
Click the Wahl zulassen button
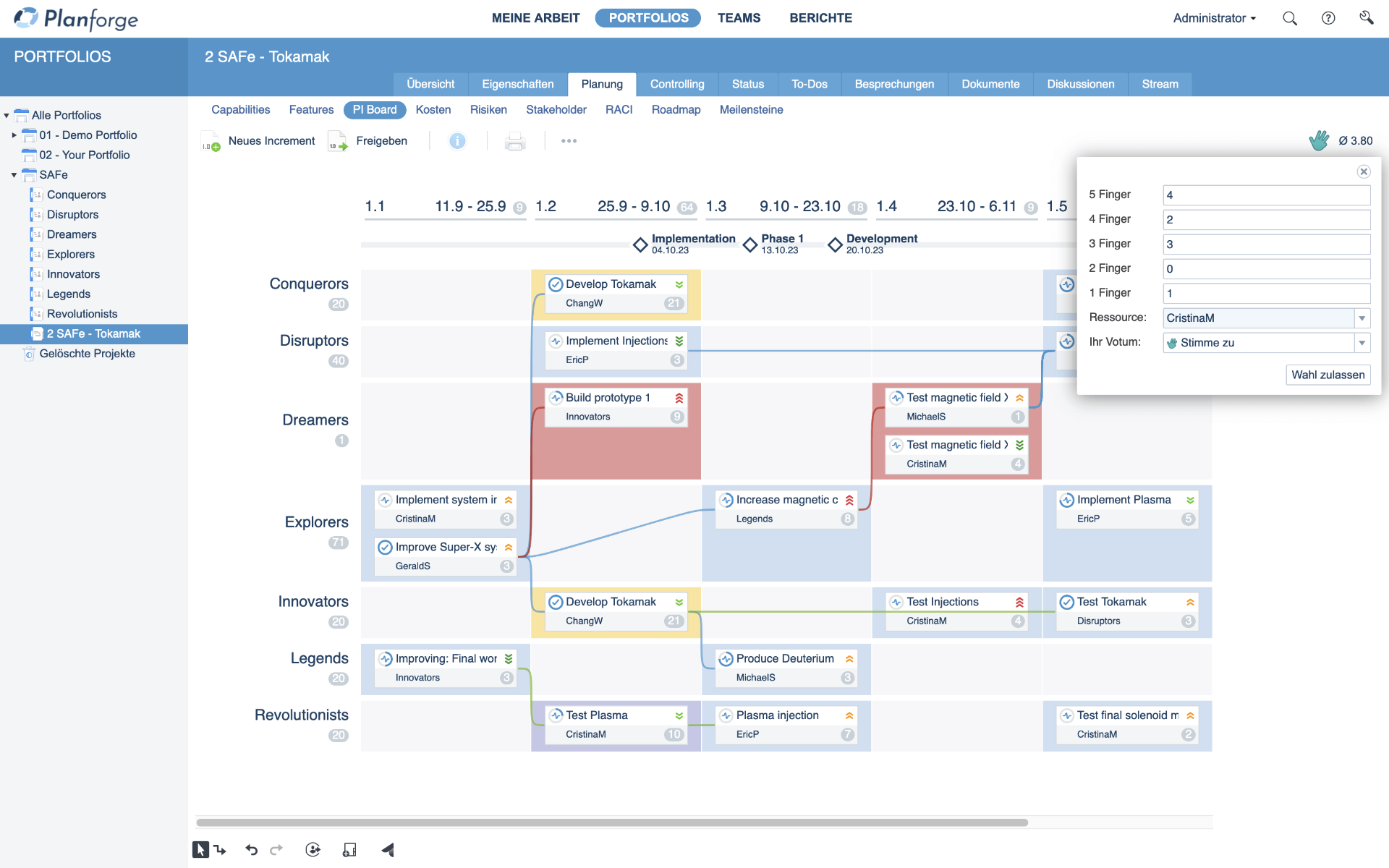pyautogui.click(x=1328, y=375)
